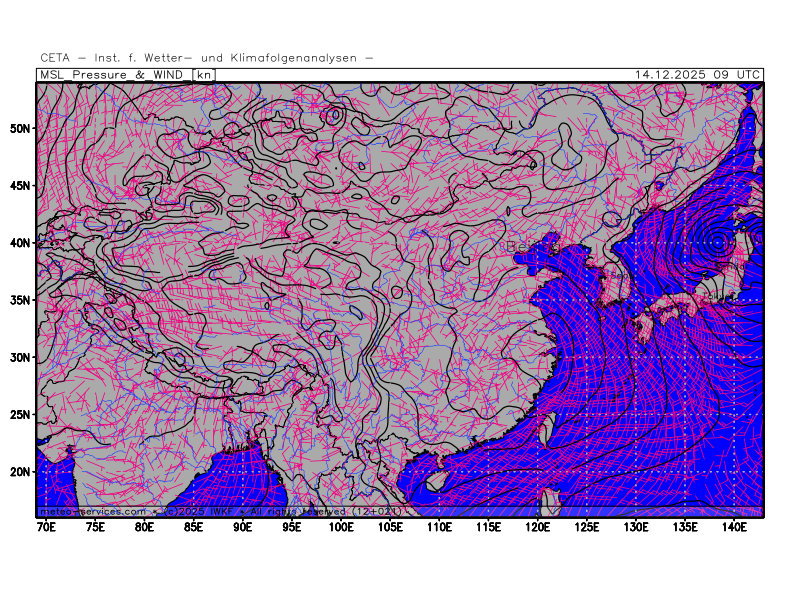800x600 pixels.
Task: Click the 70E longitude label
Action: [x=46, y=526]
